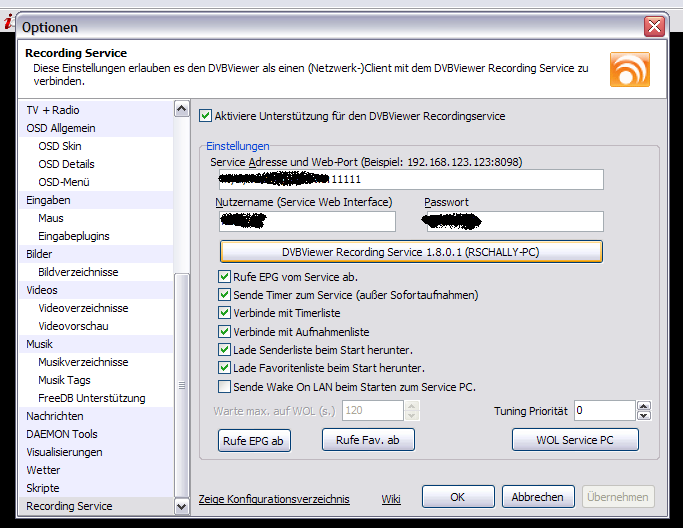This screenshot has height=528, width=683.
Task: Uncheck 'Verbinde mit Aufnahmenliste'
Action: [x=224, y=332]
